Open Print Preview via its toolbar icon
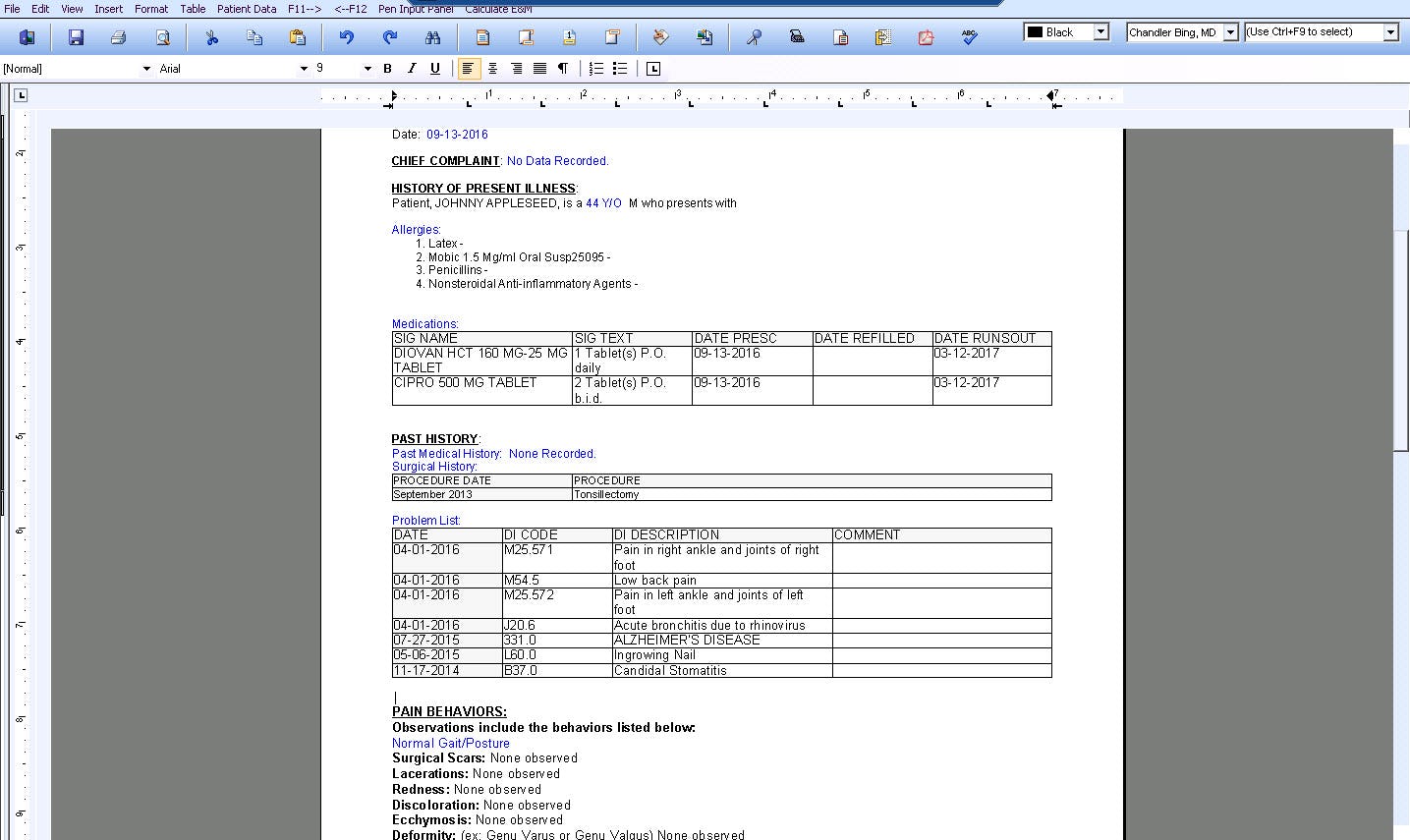Viewport: 1410px width, 840px height. click(163, 36)
